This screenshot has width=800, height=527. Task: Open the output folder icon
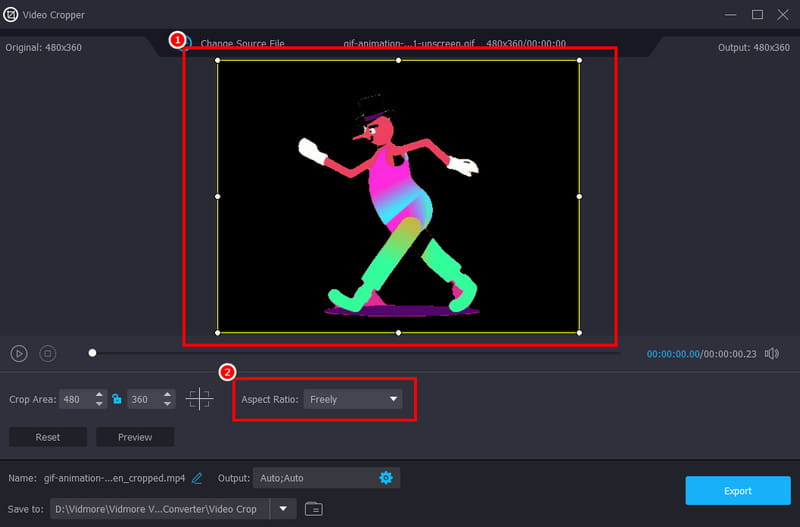pyautogui.click(x=314, y=509)
